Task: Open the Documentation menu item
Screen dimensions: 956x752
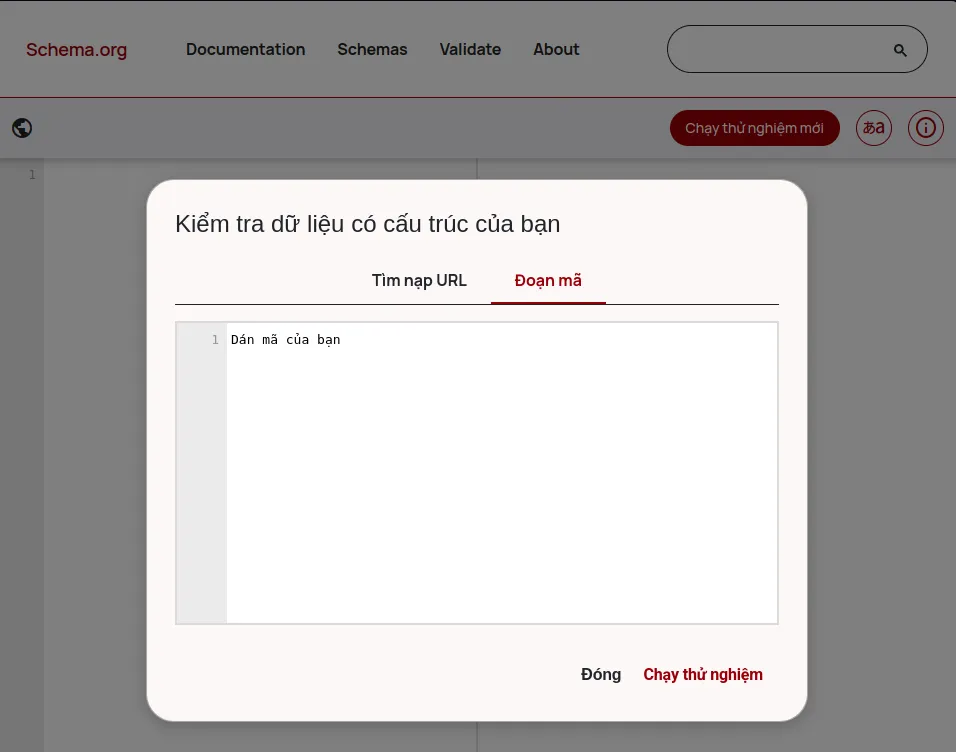Action: click(245, 49)
